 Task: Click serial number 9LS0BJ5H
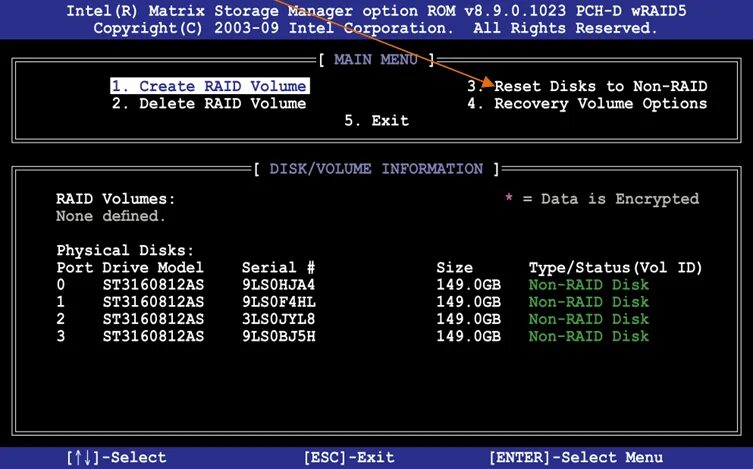click(x=279, y=337)
